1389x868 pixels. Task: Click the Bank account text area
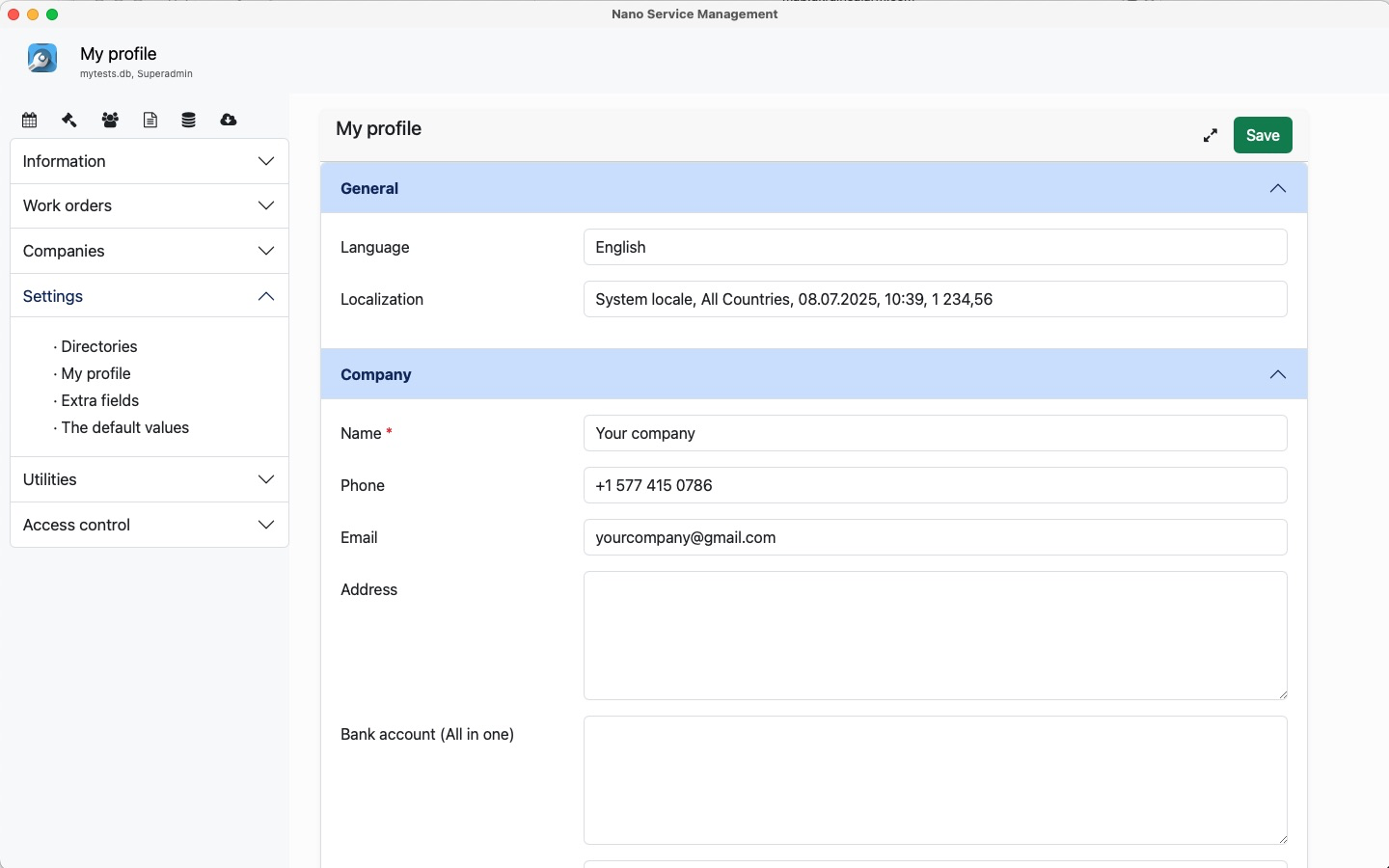pos(936,780)
